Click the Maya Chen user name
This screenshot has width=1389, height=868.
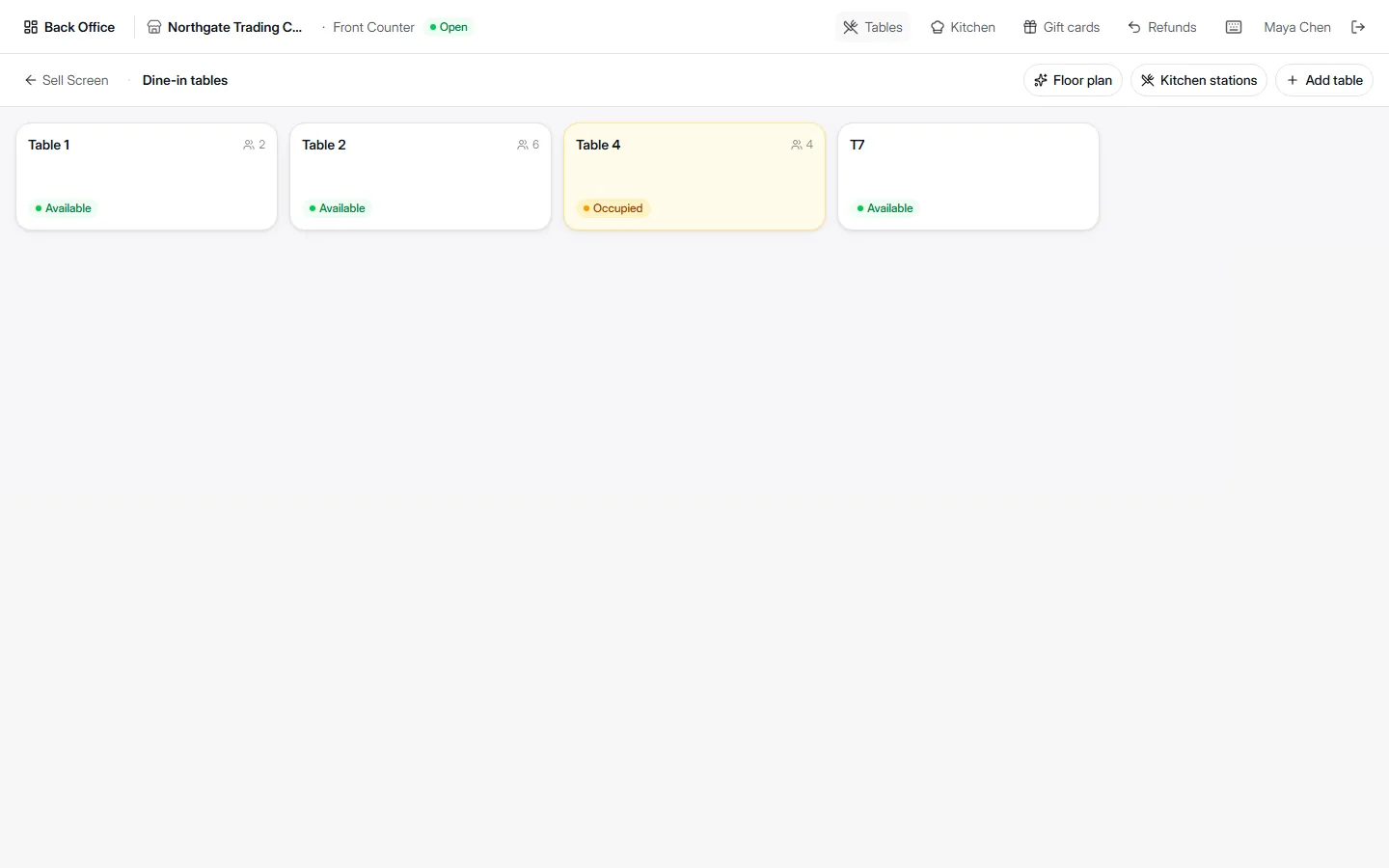point(1297,27)
